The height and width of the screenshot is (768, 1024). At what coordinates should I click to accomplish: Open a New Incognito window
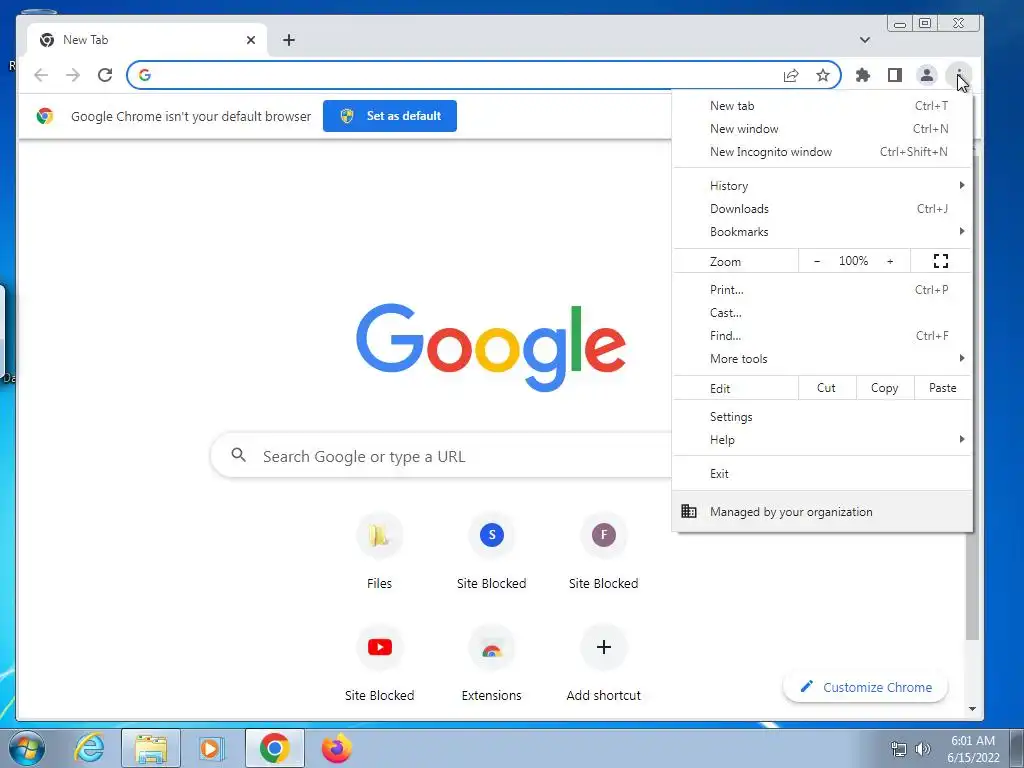(822, 152)
